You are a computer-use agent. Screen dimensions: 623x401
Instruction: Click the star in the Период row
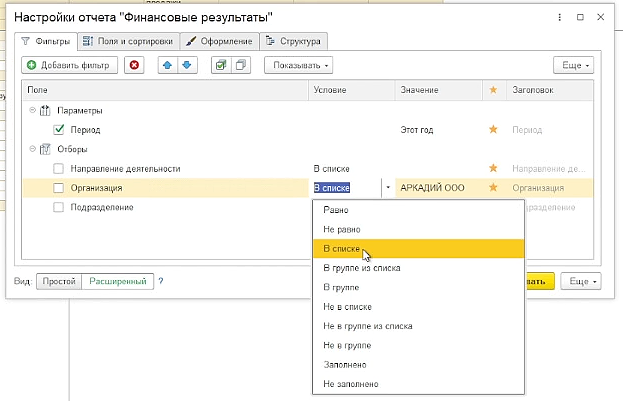(493, 130)
